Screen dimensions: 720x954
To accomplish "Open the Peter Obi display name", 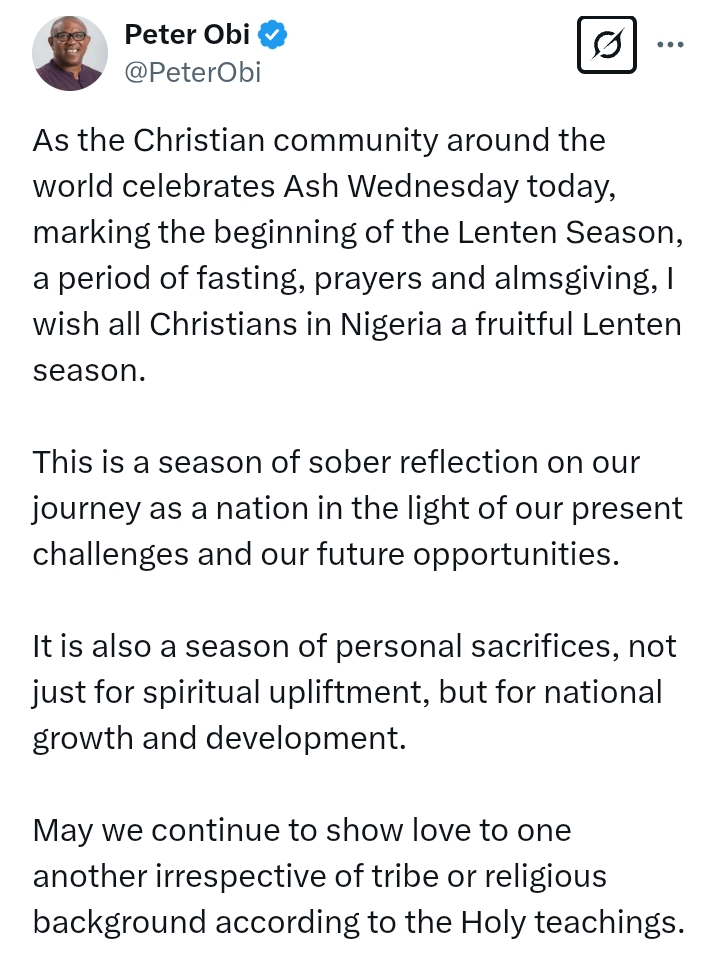I will pyautogui.click(x=187, y=34).
